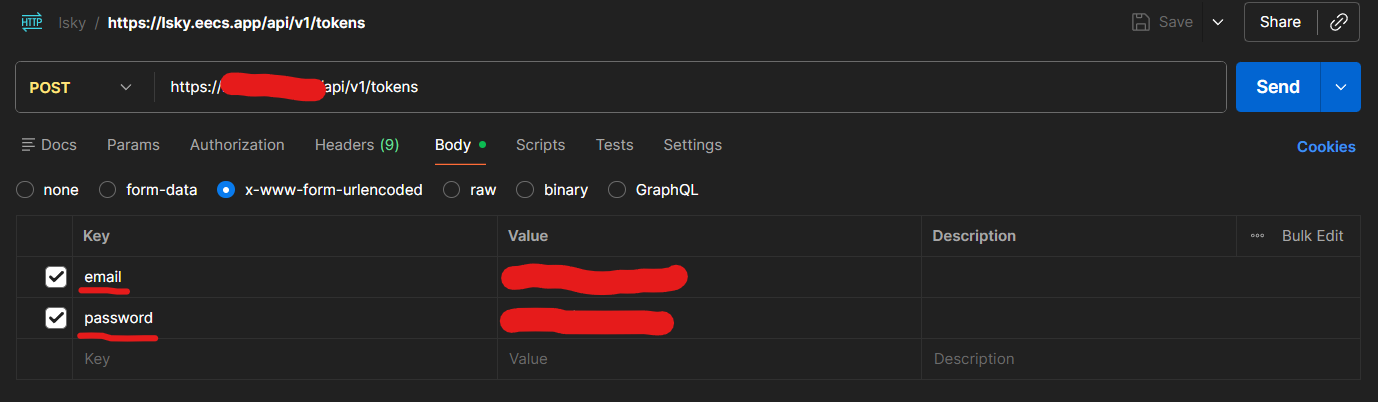1378x402 pixels.
Task: Open the Docs panel icon
Action: tap(30, 145)
